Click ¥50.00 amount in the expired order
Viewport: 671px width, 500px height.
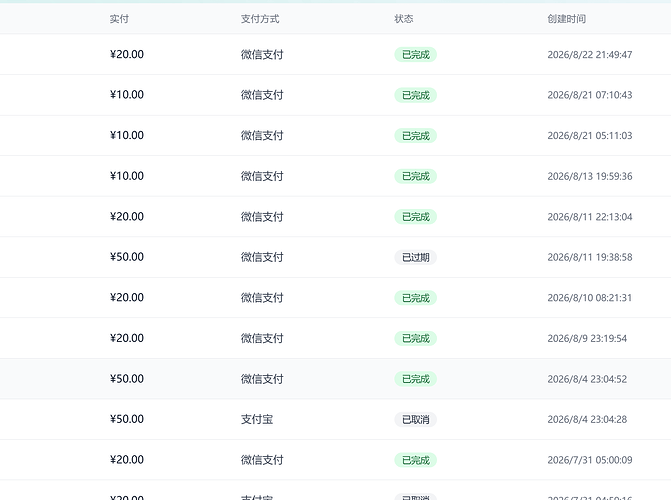(127, 257)
